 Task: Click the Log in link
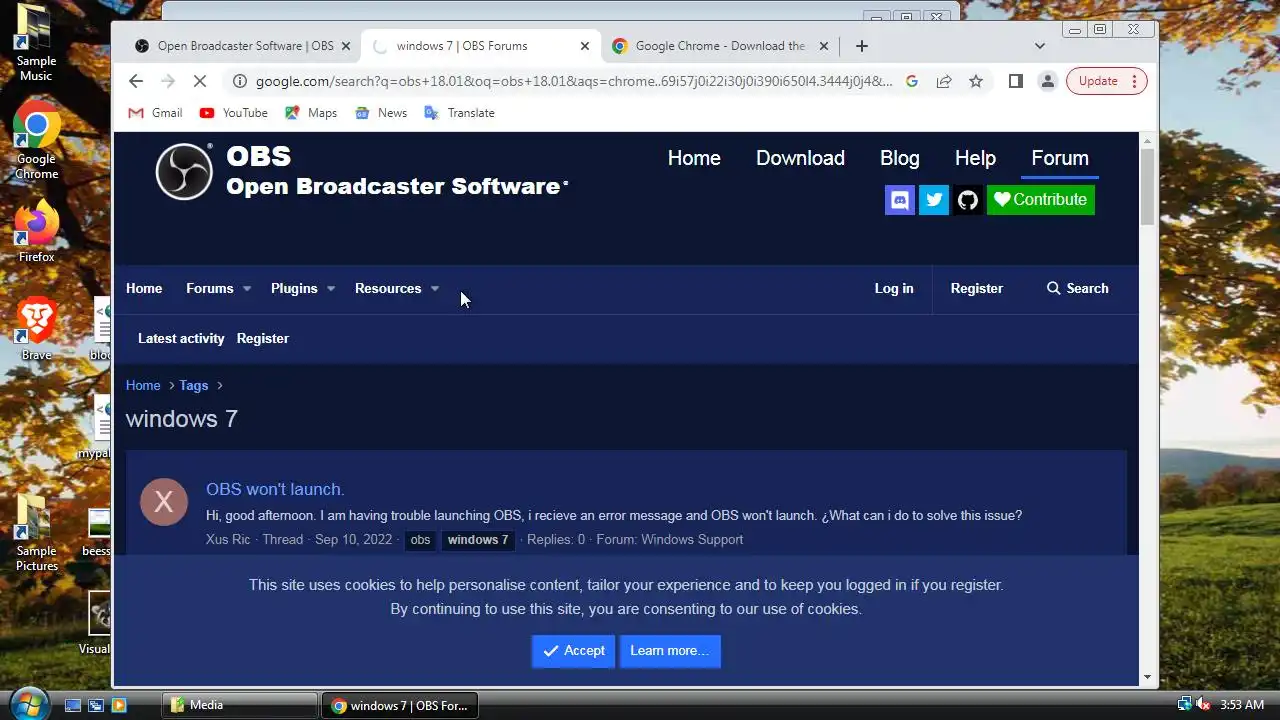pos(894,288)
